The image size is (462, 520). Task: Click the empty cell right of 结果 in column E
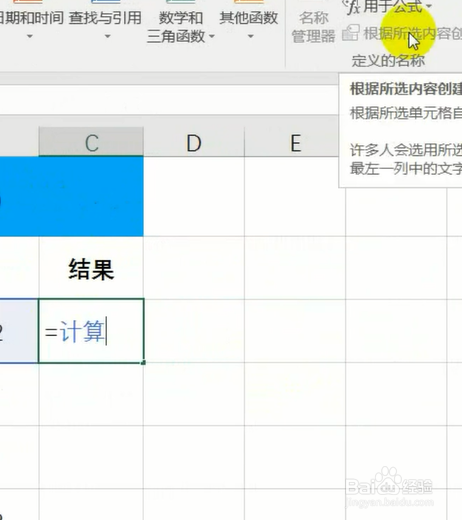pos(295,268)
